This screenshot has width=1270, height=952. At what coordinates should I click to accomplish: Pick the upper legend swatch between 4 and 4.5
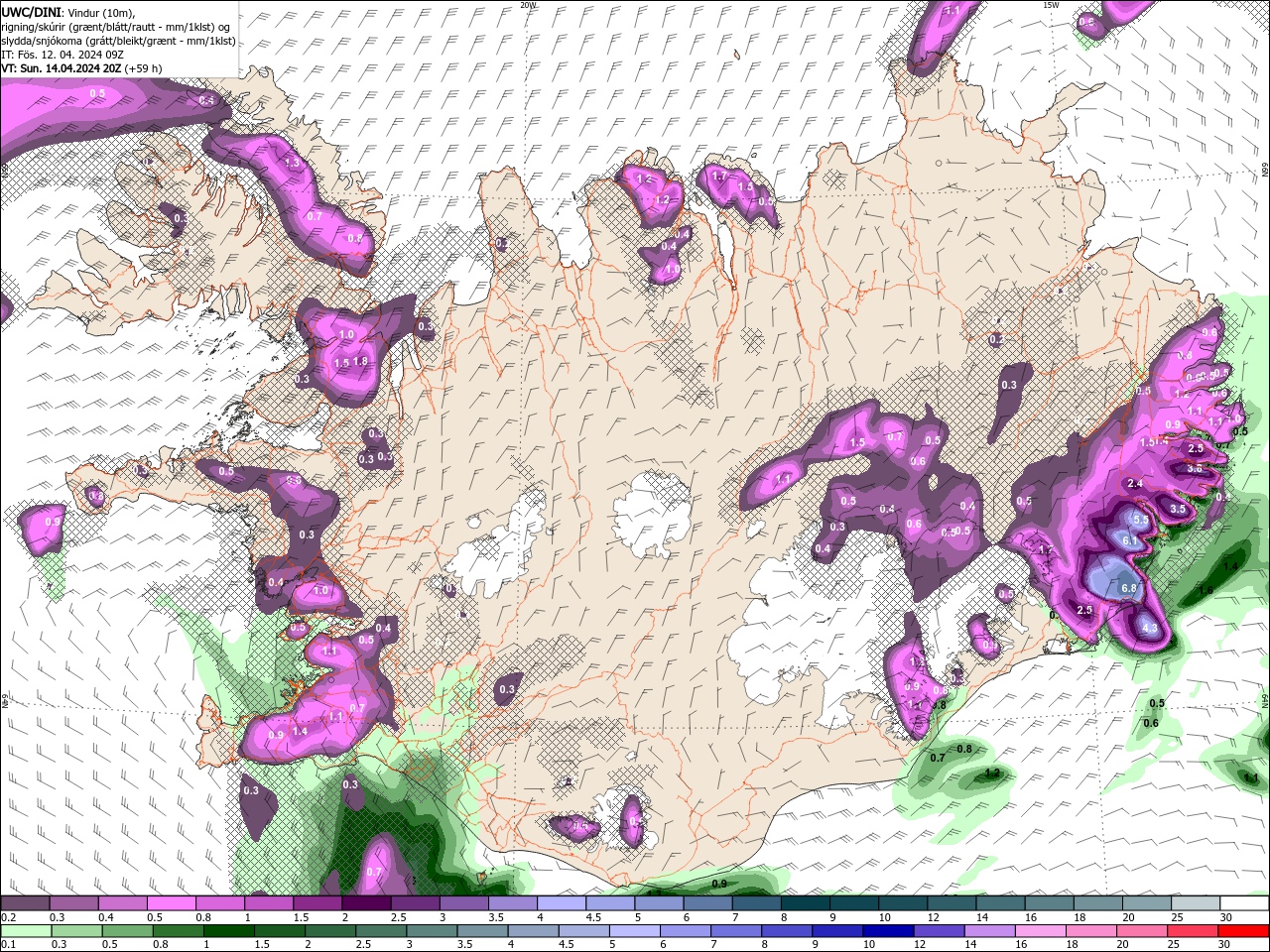coord(562,902)
